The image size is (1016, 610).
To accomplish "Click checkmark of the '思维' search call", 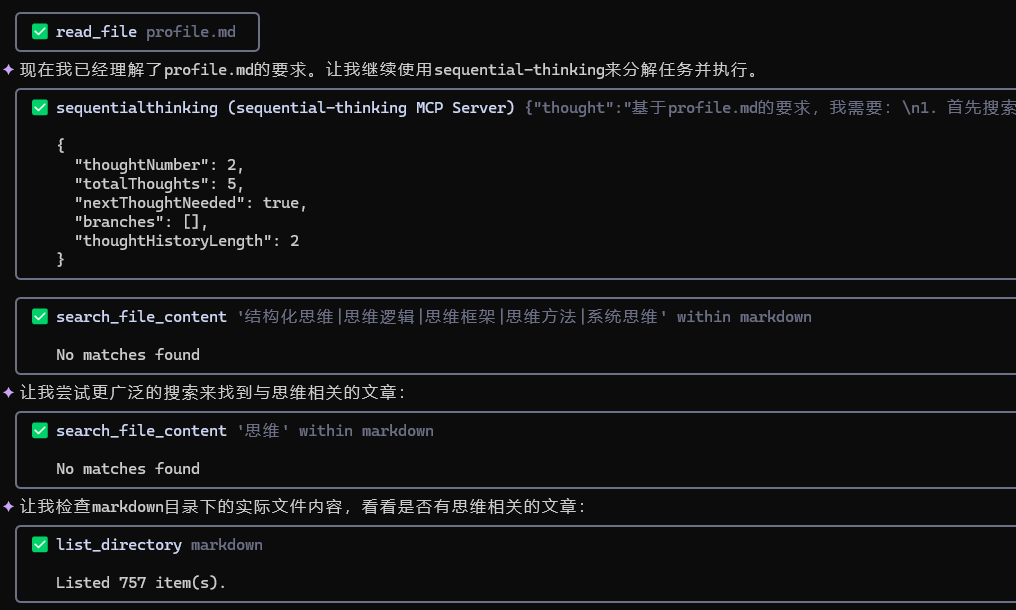I will pyautogui.click(x=40, y=430).
